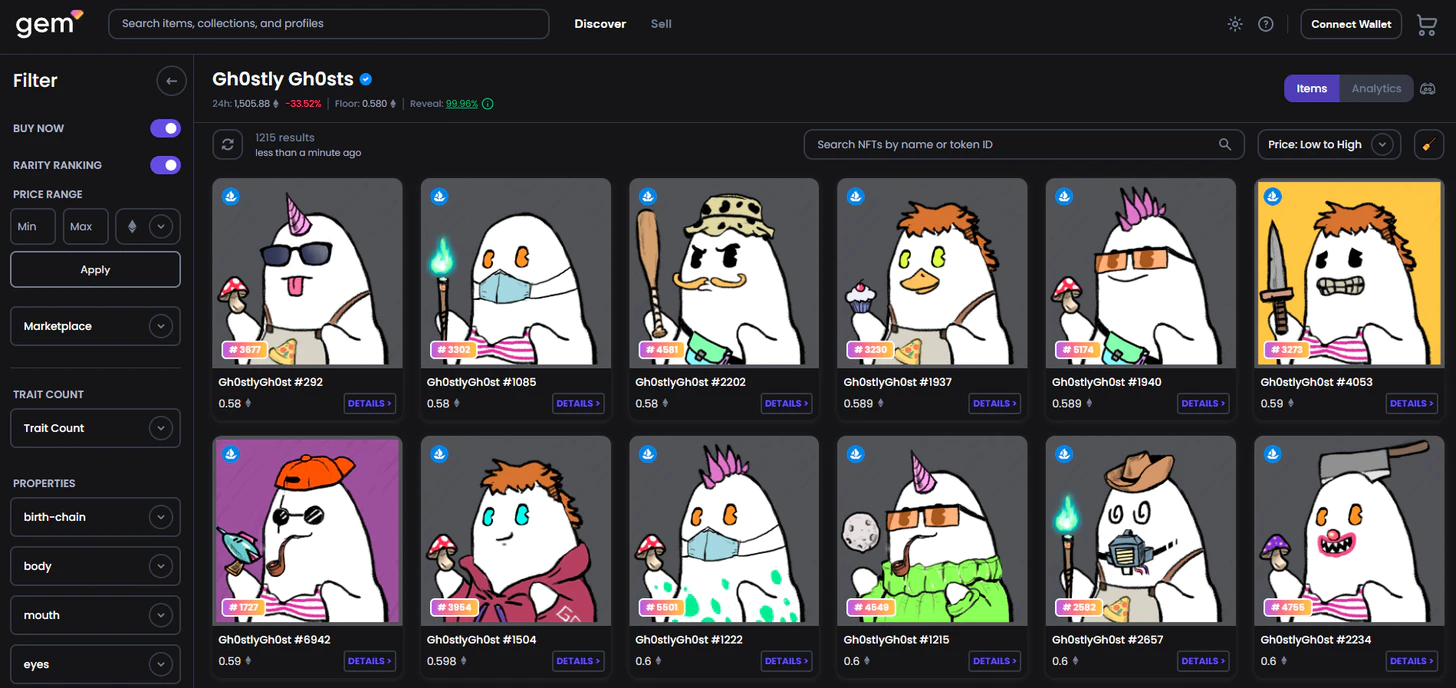Screen dimensions: 1456x688
Task: Open the shopping cart icon
Action: pos(1427,25)
